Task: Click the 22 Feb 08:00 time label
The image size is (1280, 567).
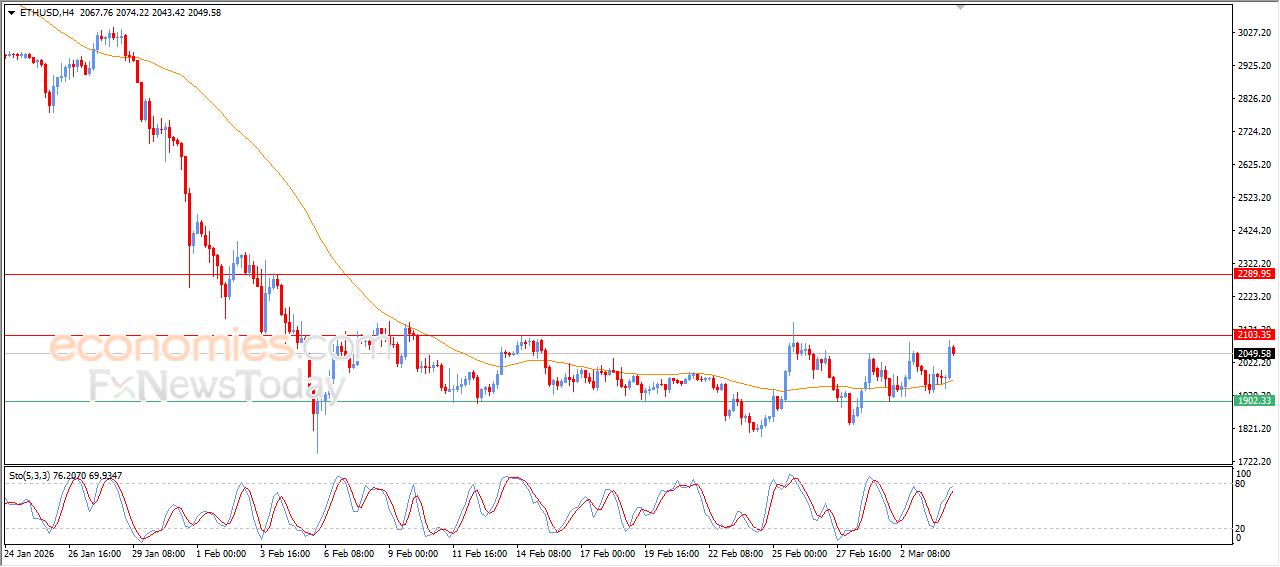Action: click(x=735, y=552)
